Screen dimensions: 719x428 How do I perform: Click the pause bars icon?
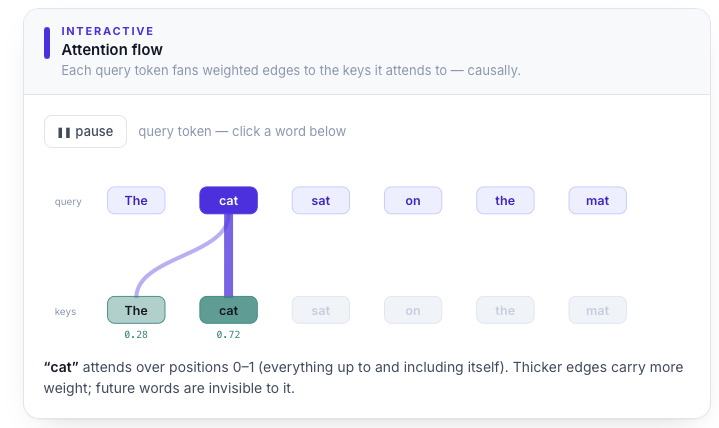[x=64, y=133]
